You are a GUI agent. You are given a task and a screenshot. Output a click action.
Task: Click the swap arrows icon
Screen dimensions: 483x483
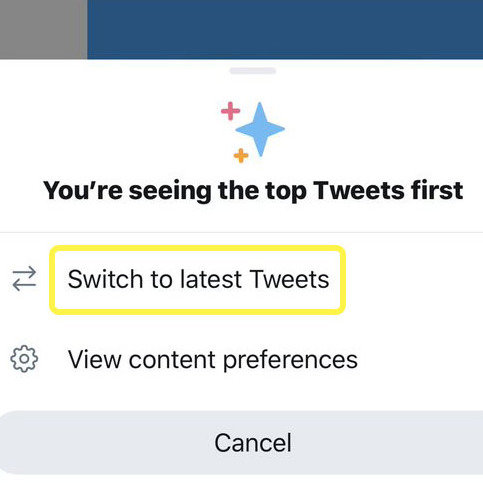click(x=24, y=278)
